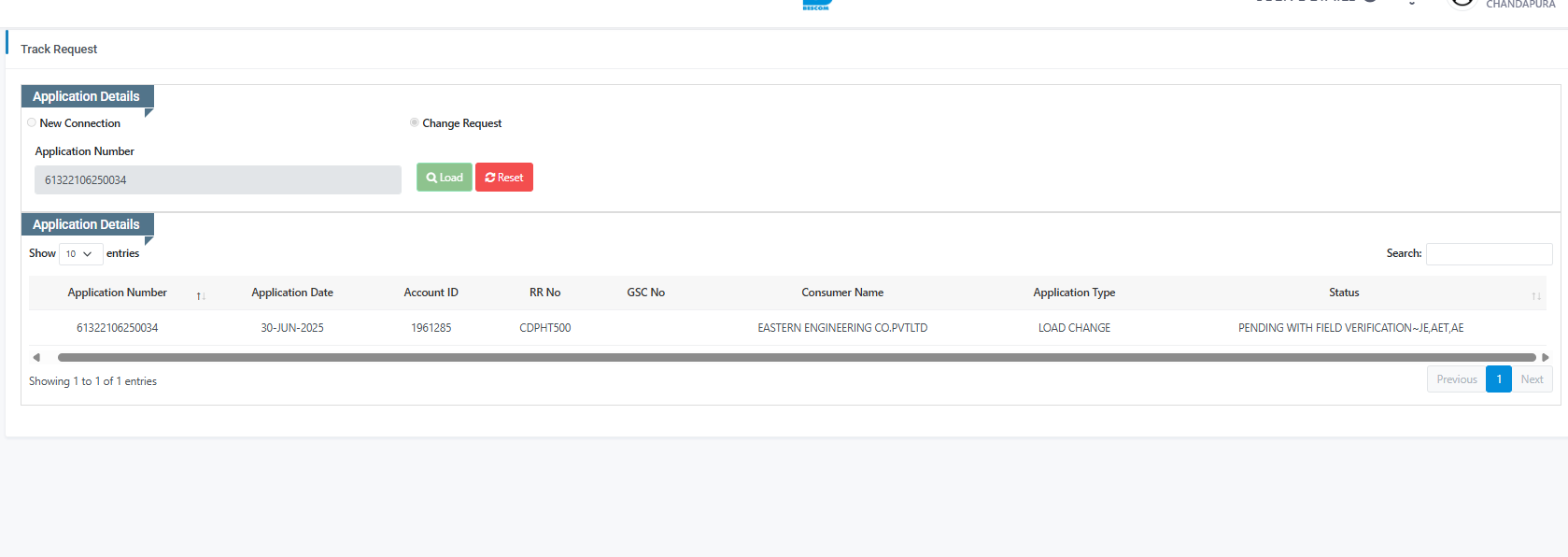Click the PENDING WITH FIELD VERIFICATION status
The height and width of the screenshot is (557, 1568).
[x=1350, y=328]
